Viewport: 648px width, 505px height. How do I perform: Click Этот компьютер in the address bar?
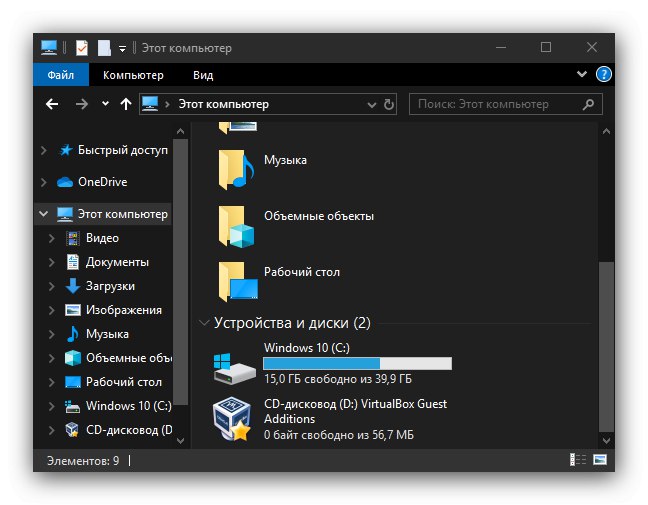(x=224, y=104)
